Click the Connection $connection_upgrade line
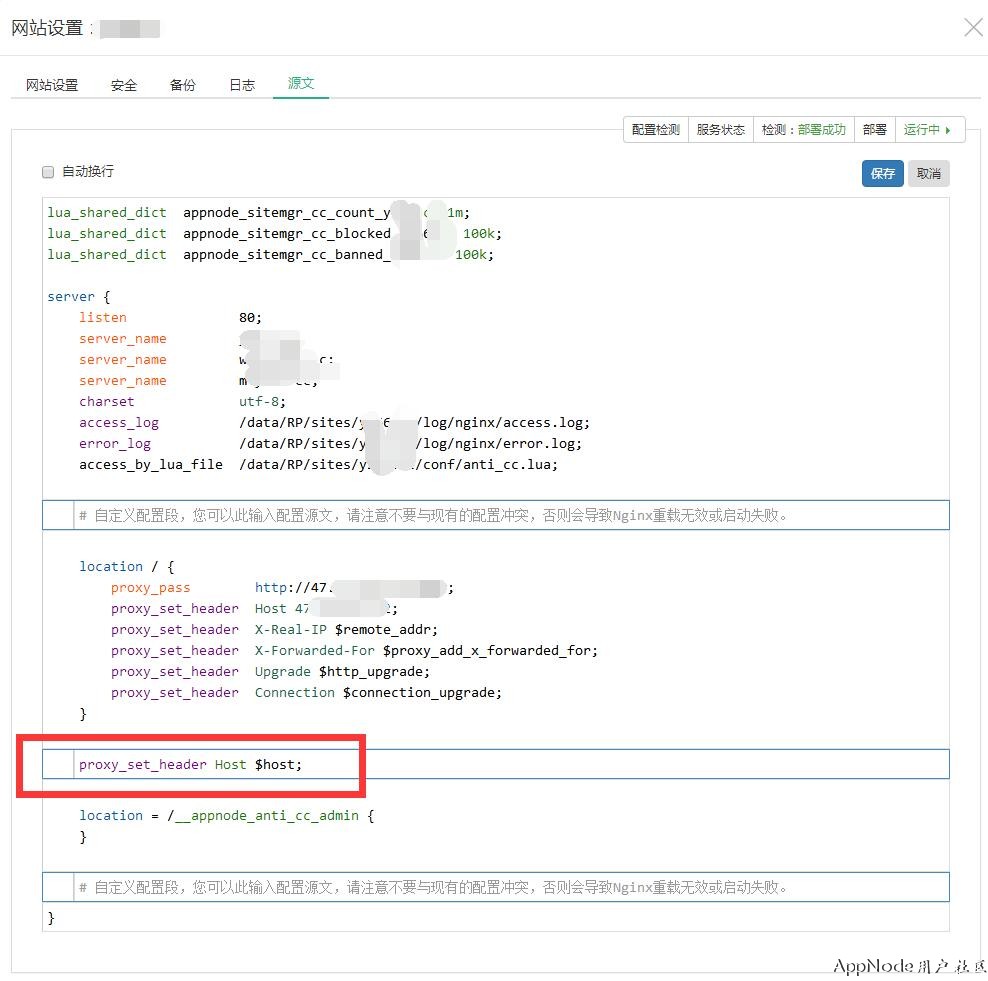 pos(306,692)
